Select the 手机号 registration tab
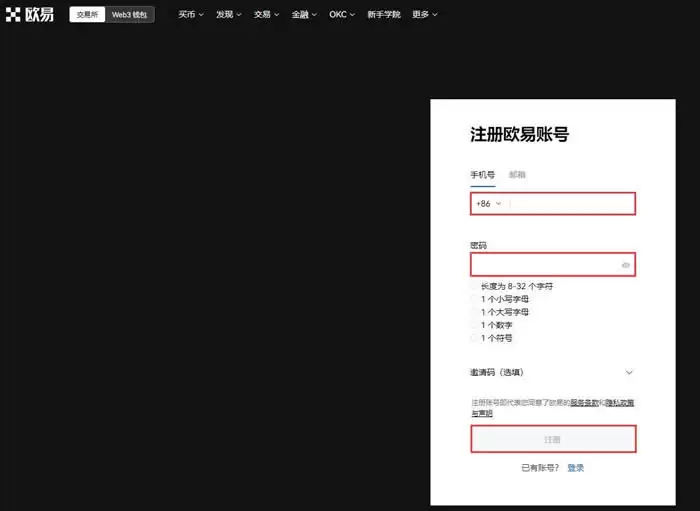Viewport: 700px width, 511px height. [x=483, y=175]
